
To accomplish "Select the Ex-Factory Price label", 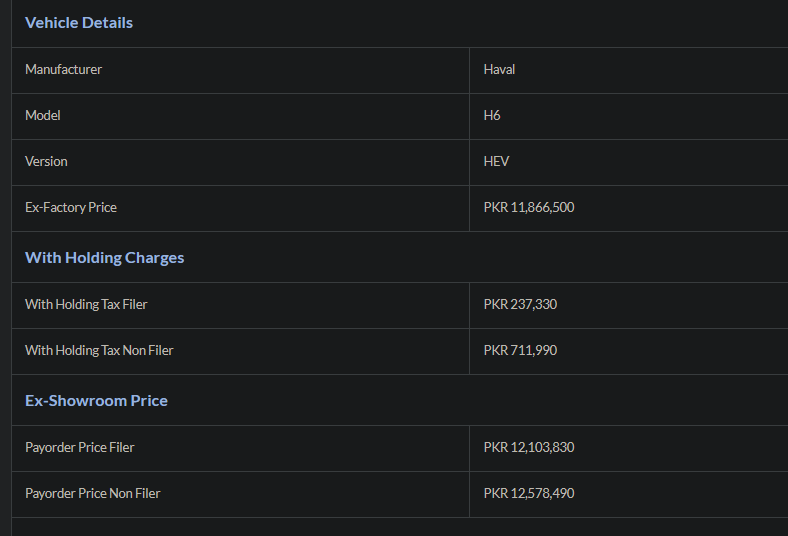I will (x=71, y=207).
